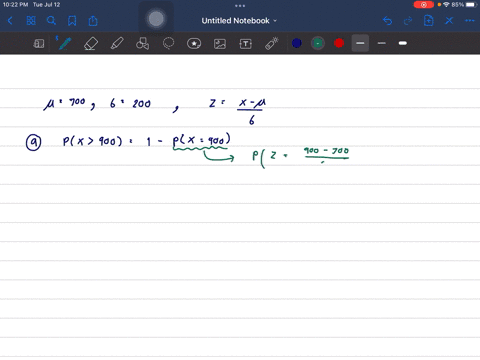Select the Text box tool
This screenshot has height=360, width=480.
tap(246, 44)
